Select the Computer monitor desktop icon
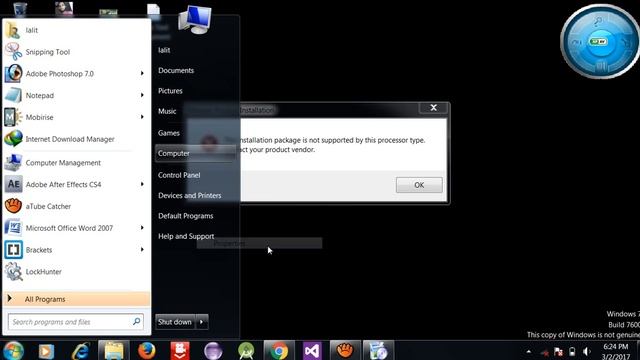 195,20
